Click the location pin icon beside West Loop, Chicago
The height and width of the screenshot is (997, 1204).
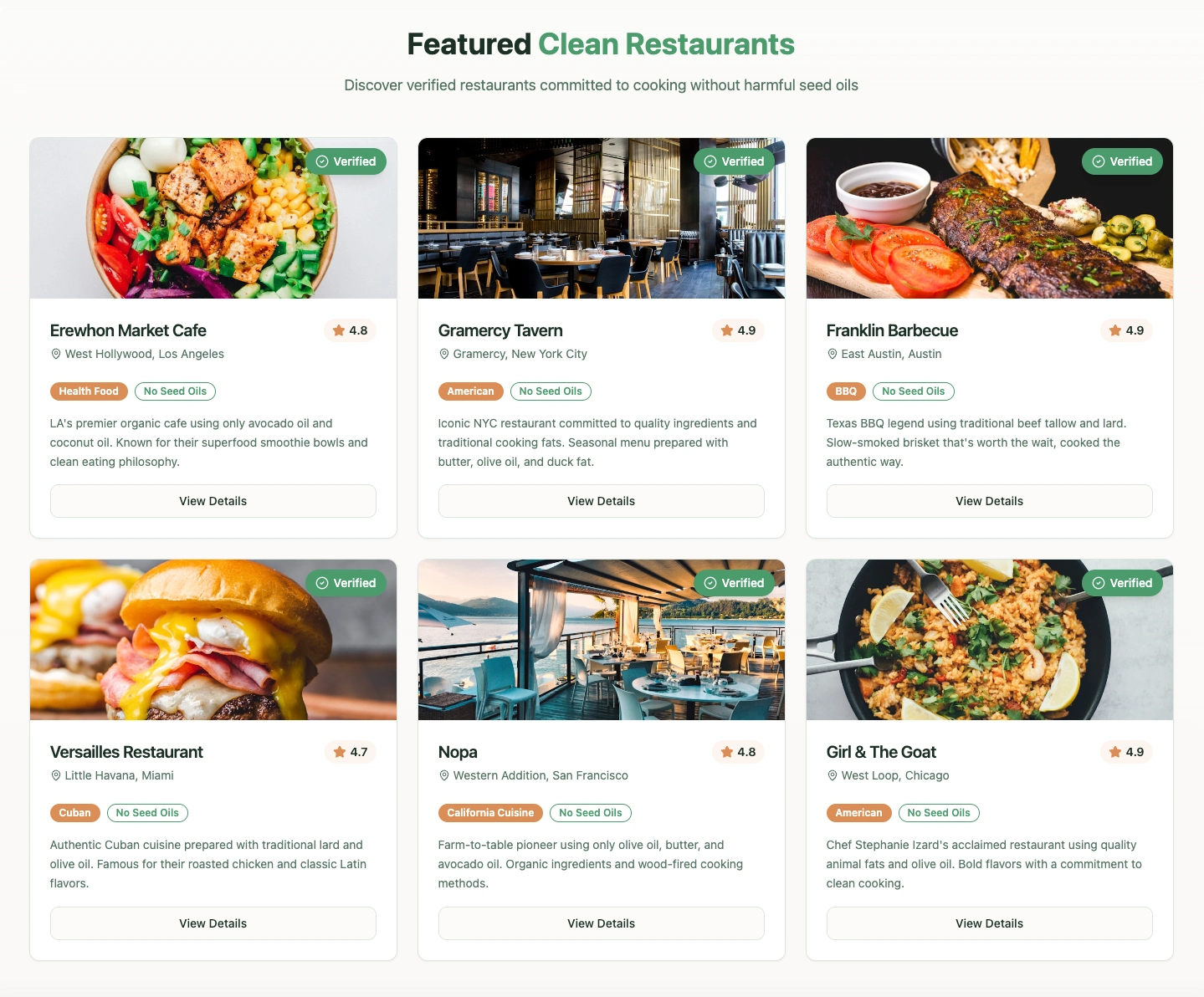(x=833, y=775)
